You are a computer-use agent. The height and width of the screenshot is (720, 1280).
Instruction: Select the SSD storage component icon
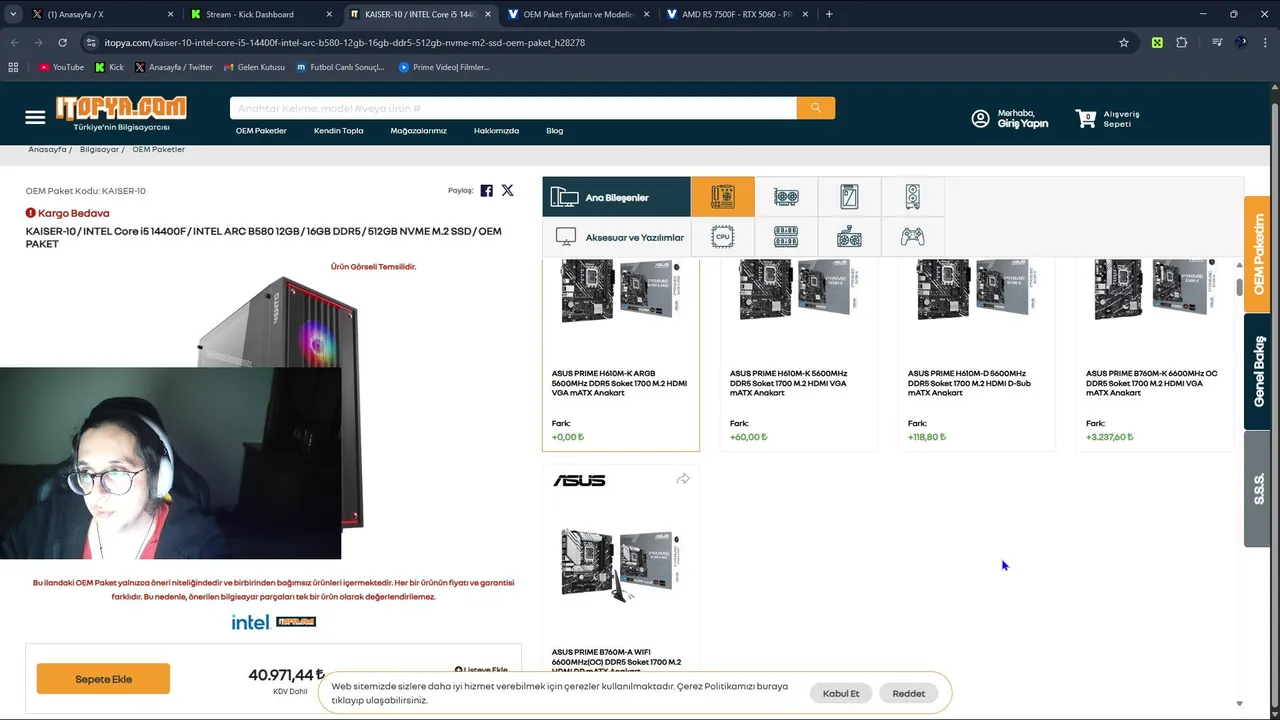pos(849,197)
